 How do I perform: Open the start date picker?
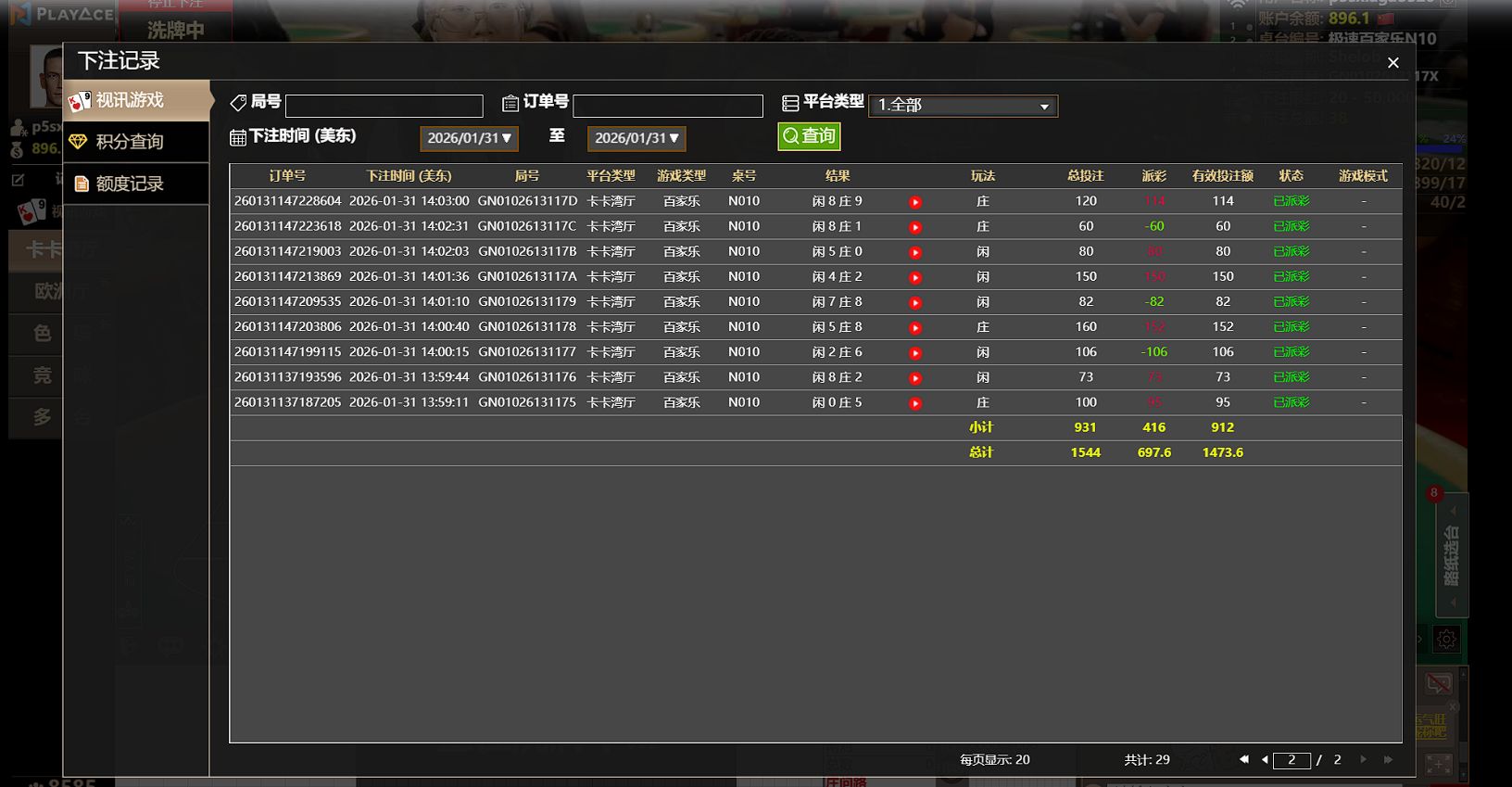coord(469,138)
